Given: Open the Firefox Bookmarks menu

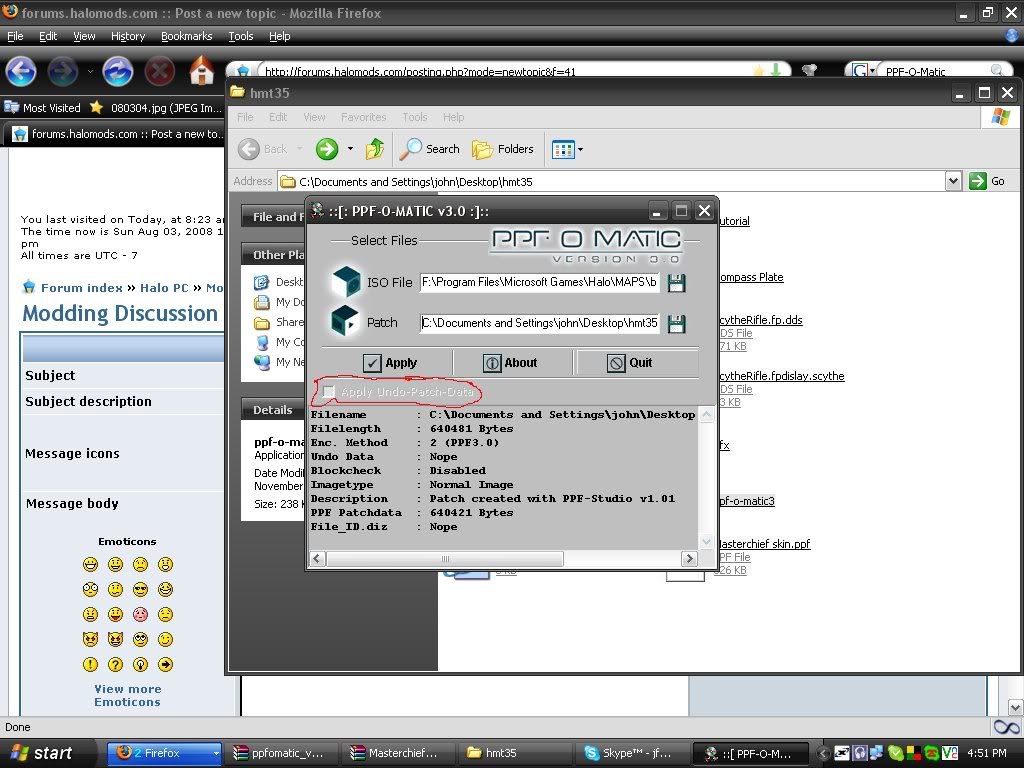Looking at the screenshot, I should click(x=186, y=36).
